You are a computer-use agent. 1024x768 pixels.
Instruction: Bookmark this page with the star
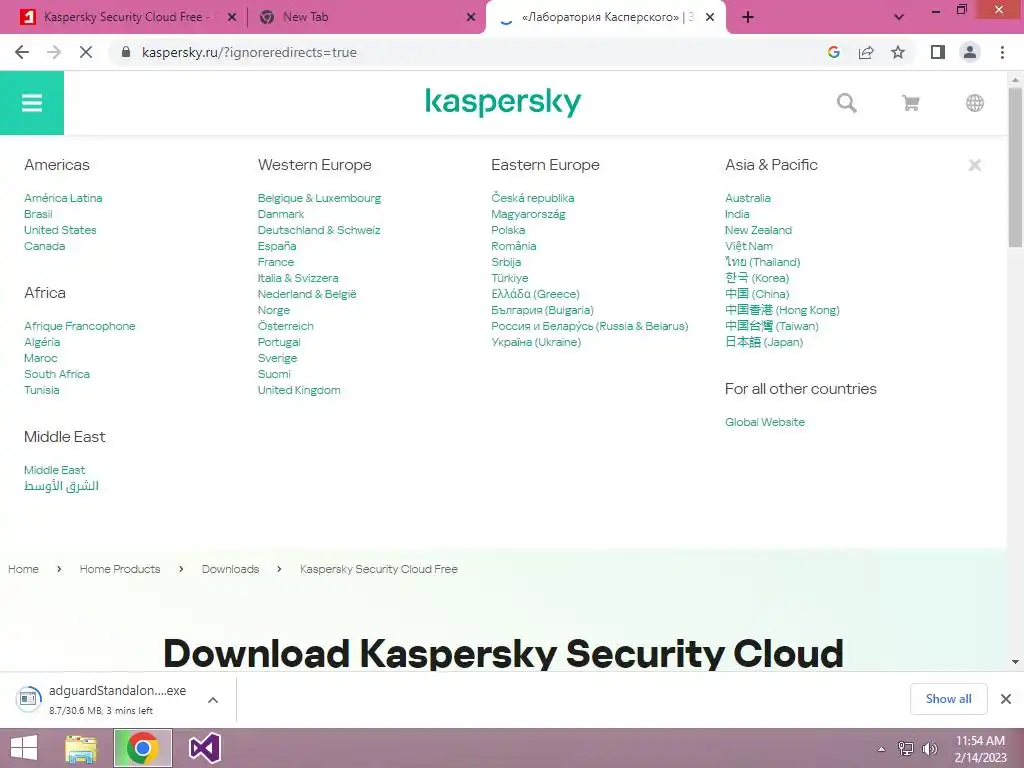[x=898, y=52]
